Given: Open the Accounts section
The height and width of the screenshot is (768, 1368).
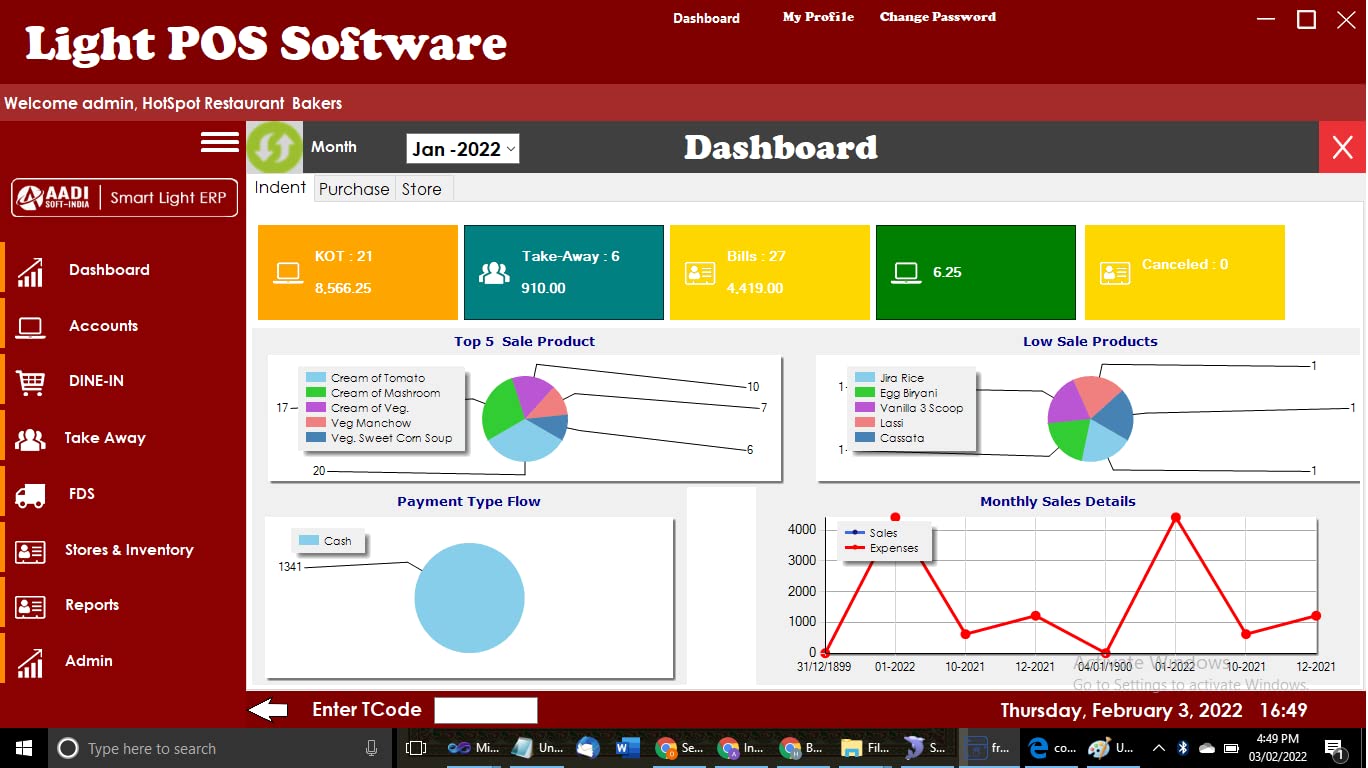Looking at the screenshot, I should tap(103, 326).
